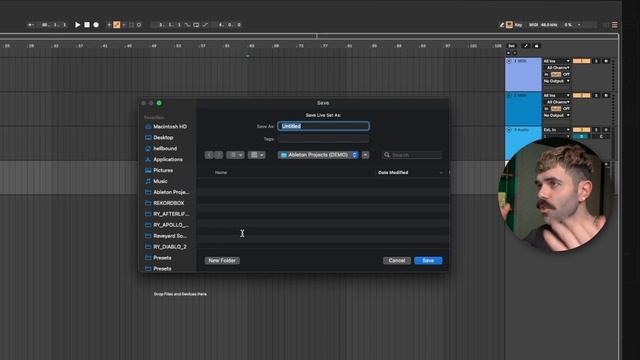This screenshot has height=360, width=640.
Task: Click the Stop button in Ableton transport
Action: point(87,25)
